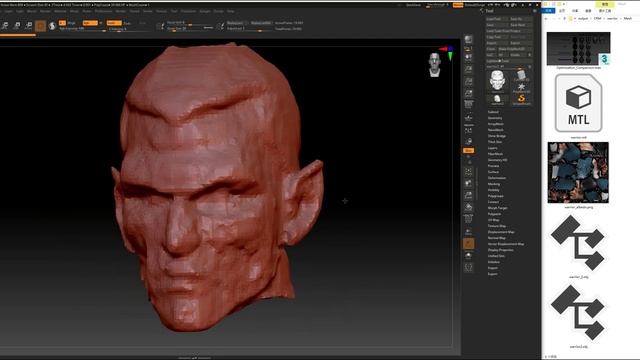Click the Tool palette collapse arrow icon
The width and height of the screenshot is (640, 360).
click(x=482, y=11)
